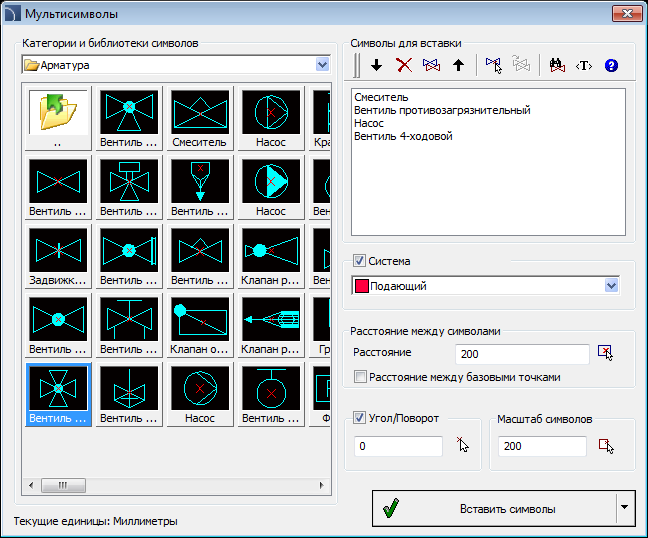Viewport: 648px width, 538px height.
Task: Enable Расстояние между базовыми точками checkbox
Action: click(x=360, y=377)
